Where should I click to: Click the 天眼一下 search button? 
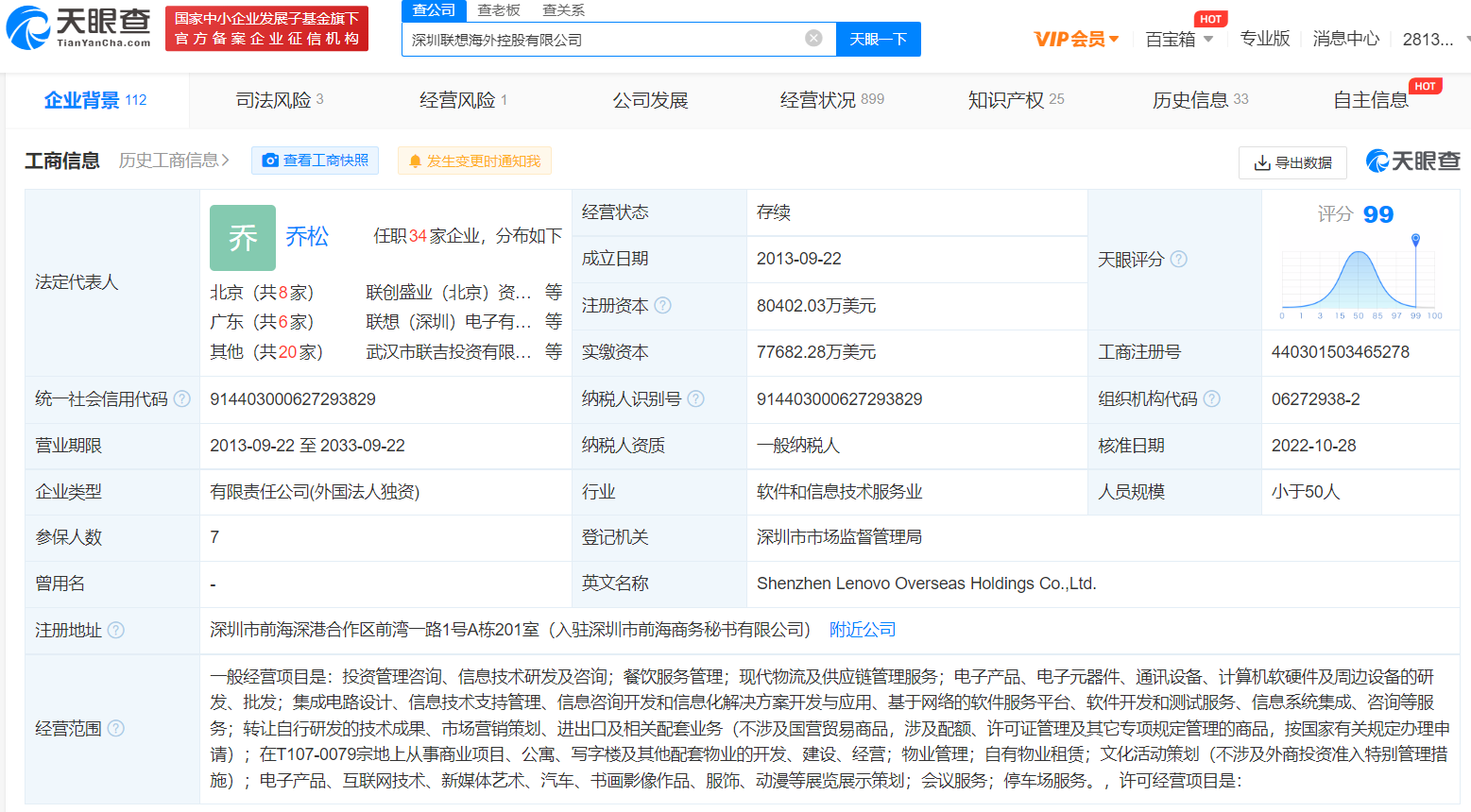coord(878,39)
